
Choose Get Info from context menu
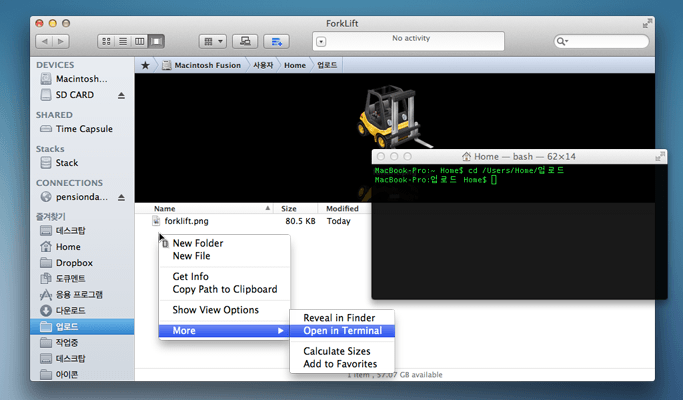[x=225, y=276]
